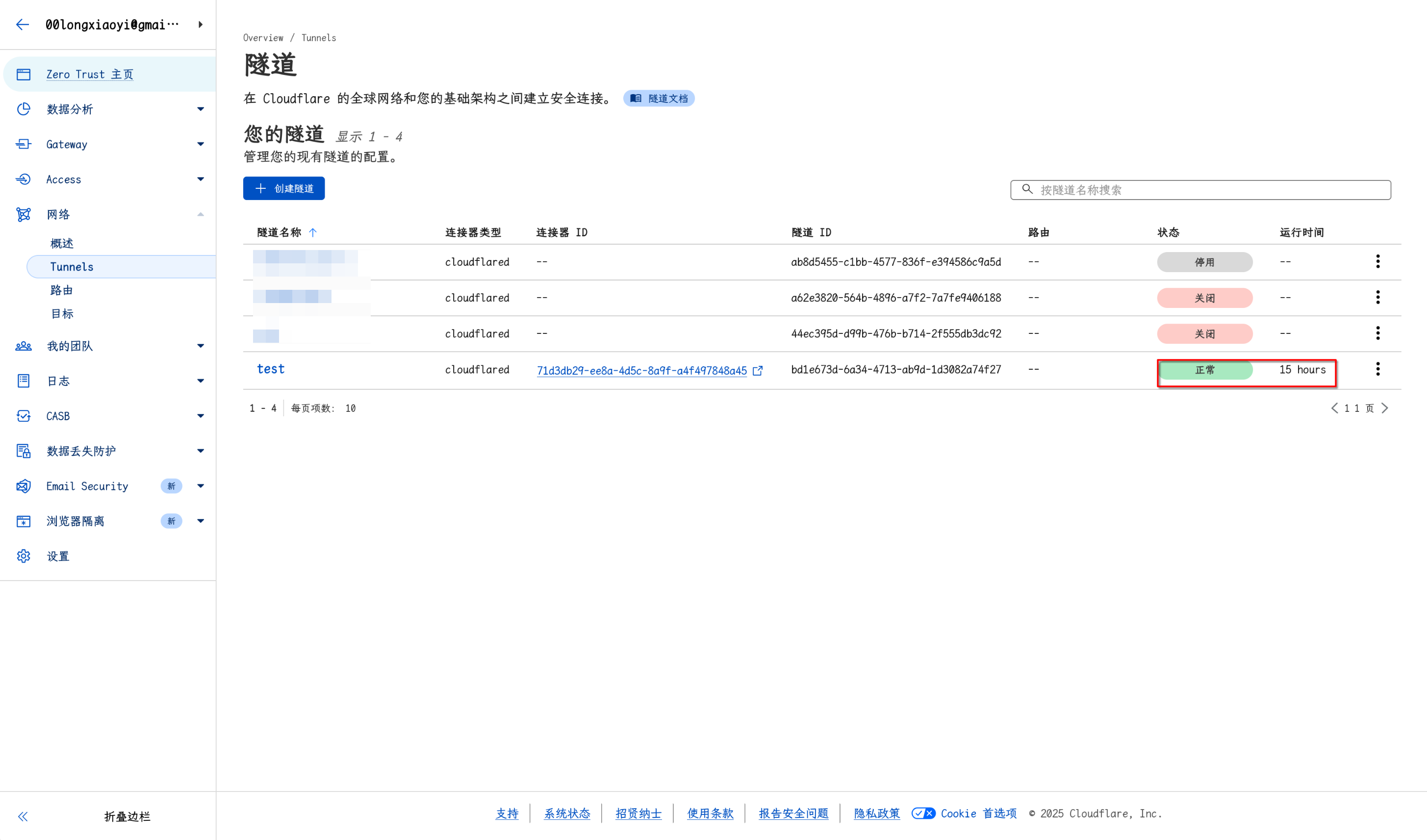The image size is (1427, 840).
Task: Go to the previous page chevron
Action: 1335,408
